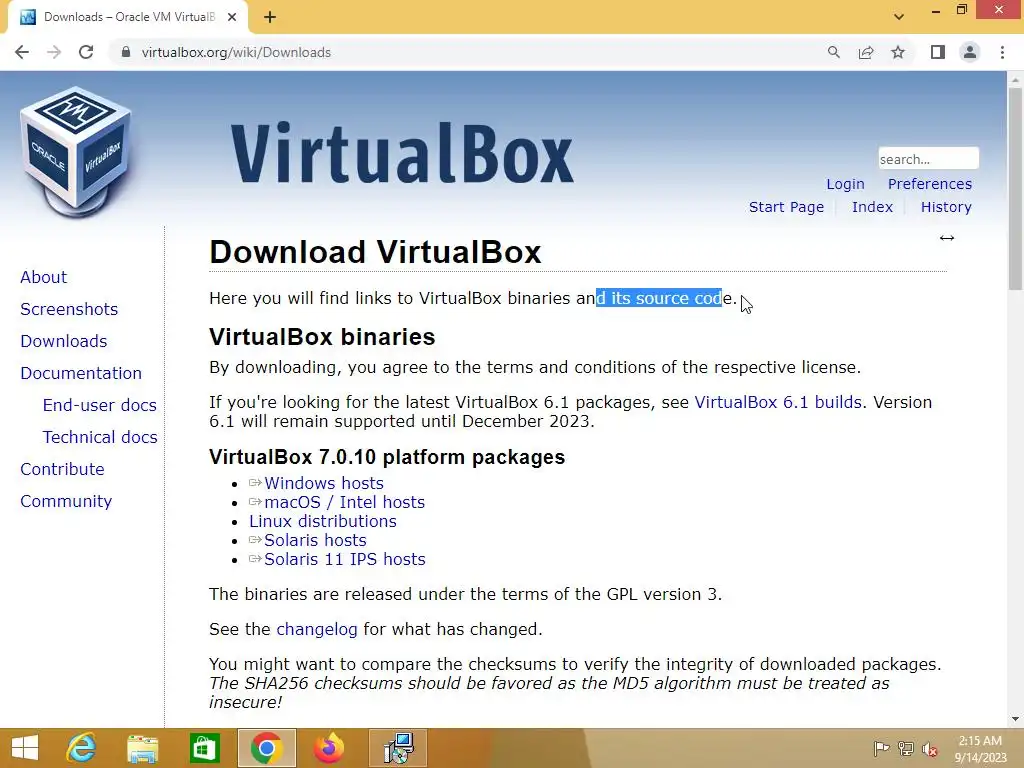This screenshot has width=1024, height=768.
Task: Open the Chrome three-dot menu
Action: tap(1002, 52)
